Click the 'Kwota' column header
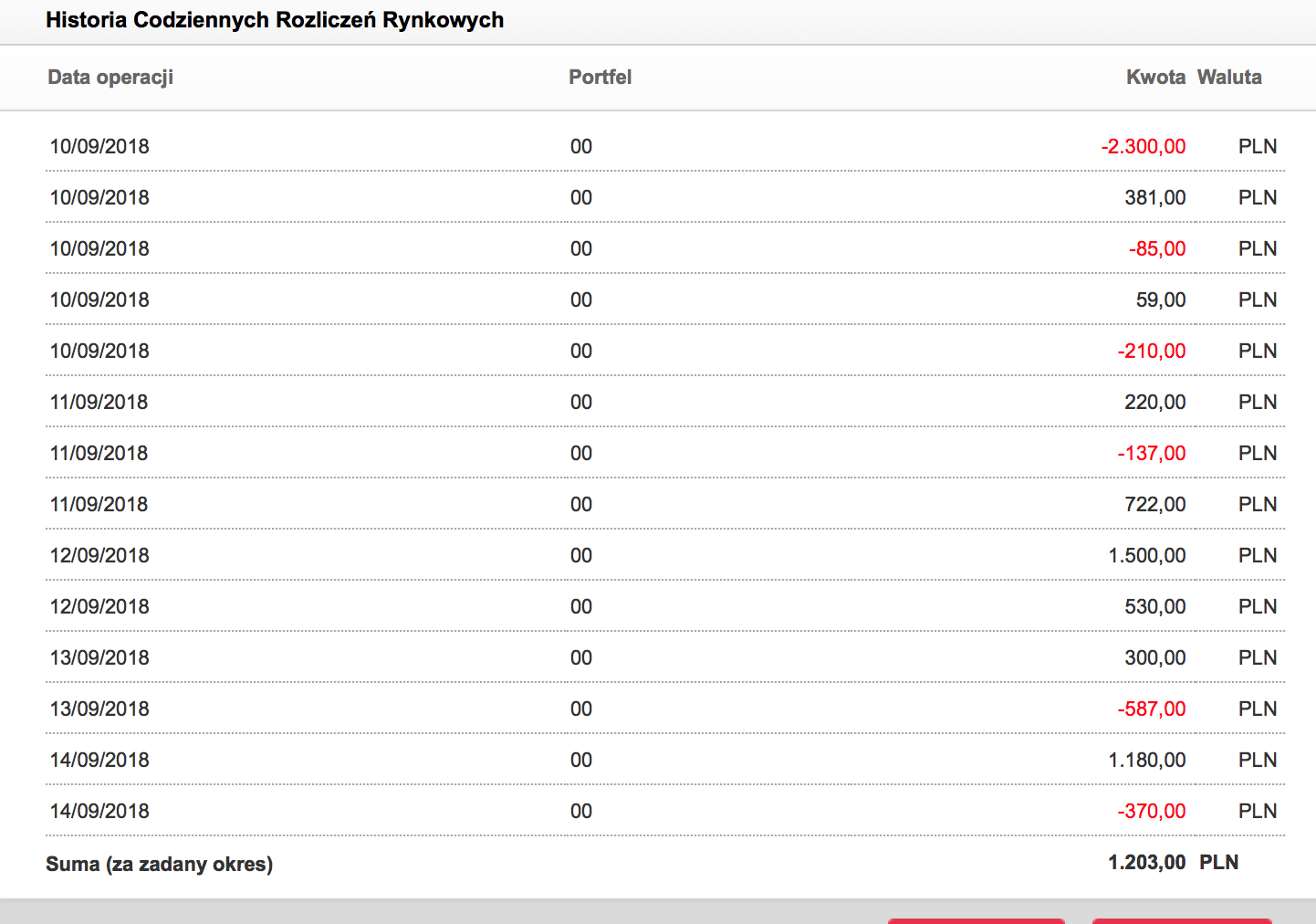 pyautogui.click(x=1154, y=78)
